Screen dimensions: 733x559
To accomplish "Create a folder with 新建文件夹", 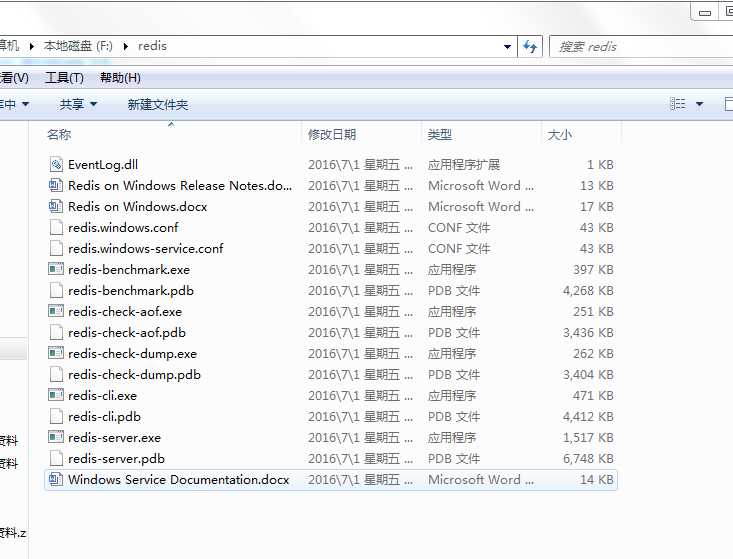I will [x=158, y=104].
